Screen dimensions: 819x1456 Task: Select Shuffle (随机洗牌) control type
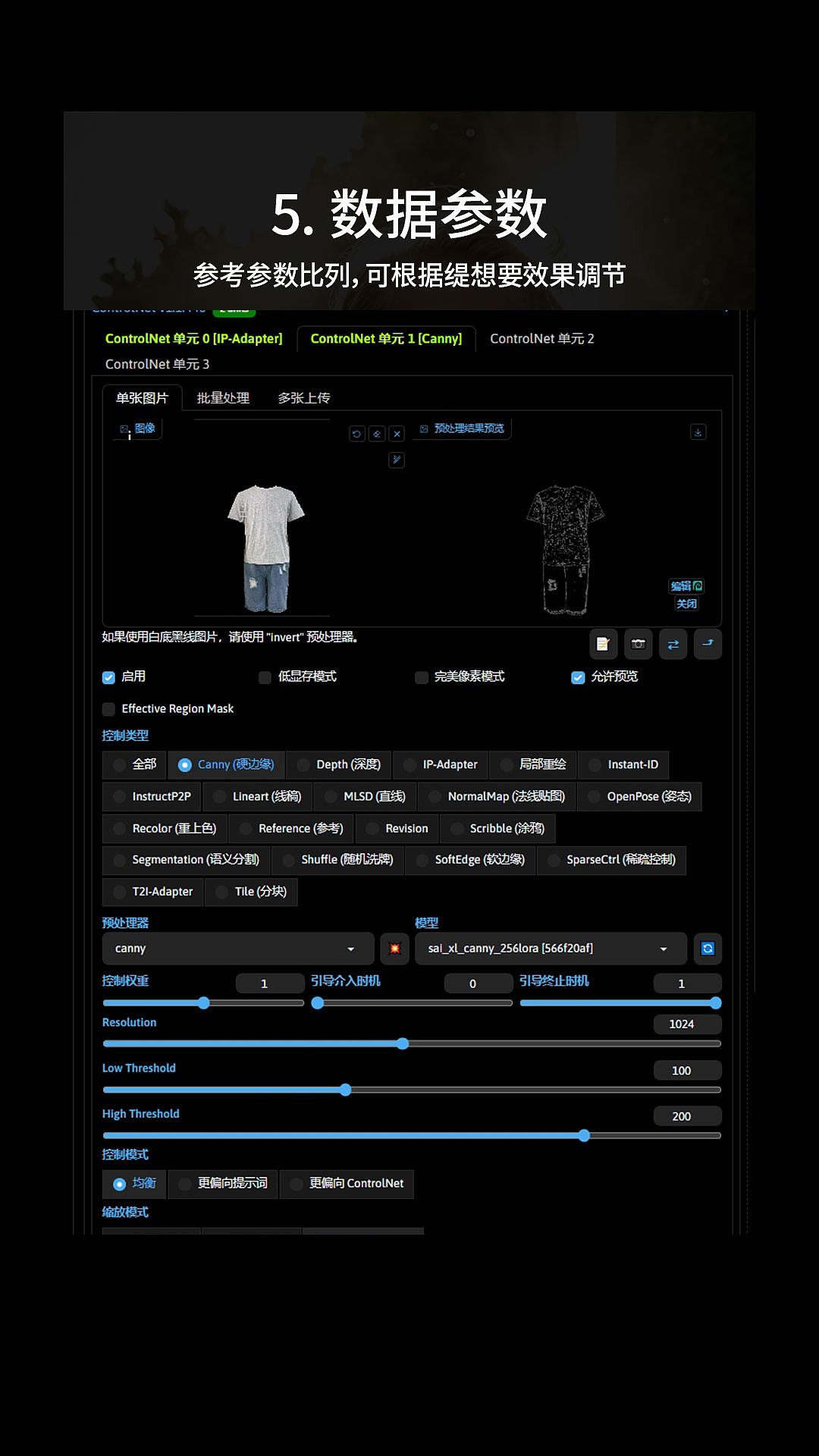337,860
